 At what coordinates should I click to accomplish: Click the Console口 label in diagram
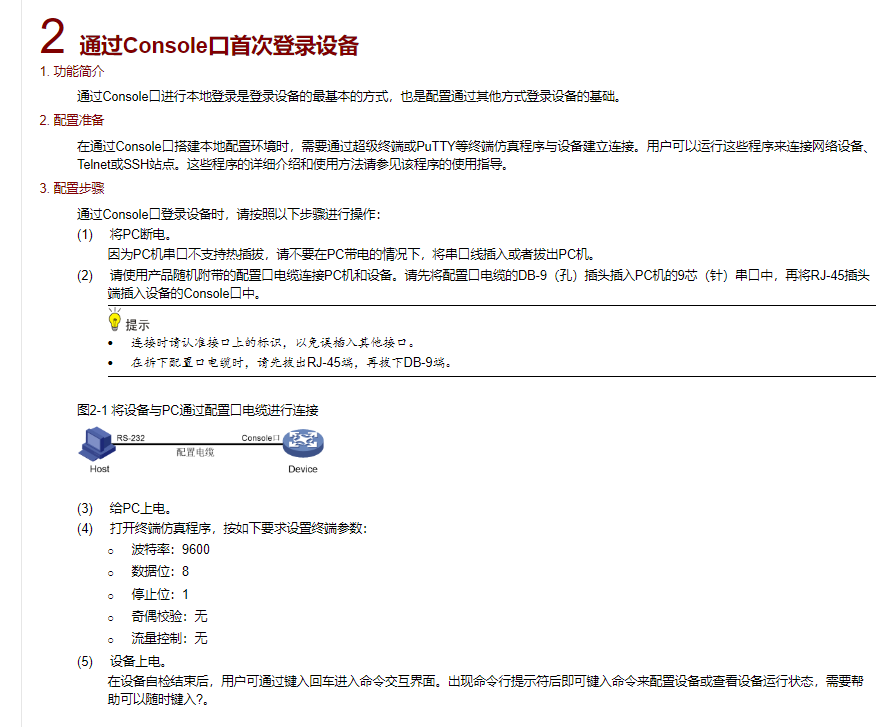(260, 438)
